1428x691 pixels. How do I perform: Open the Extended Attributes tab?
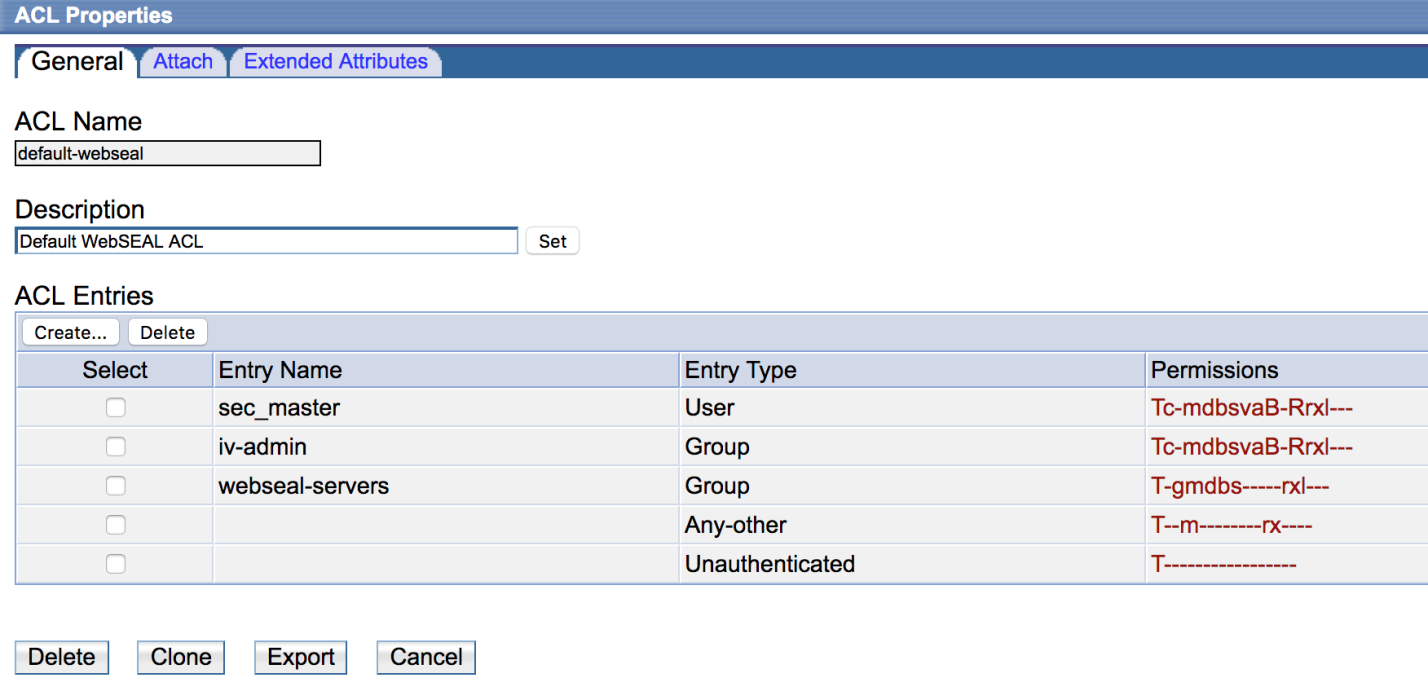335,61
